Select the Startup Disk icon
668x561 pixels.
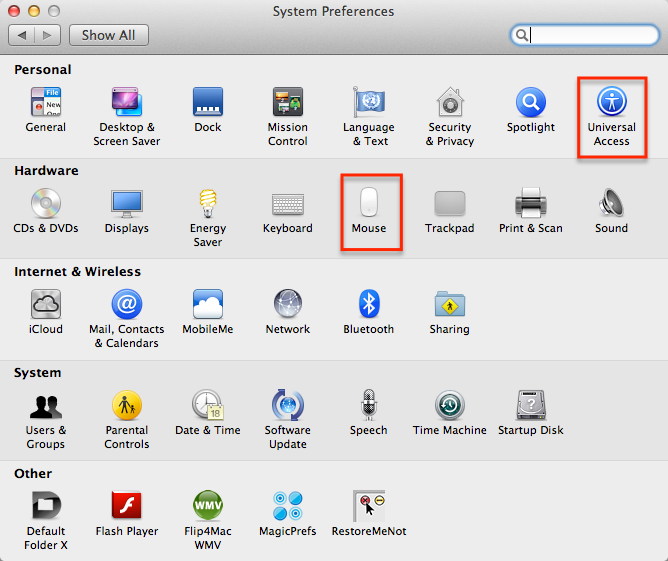[x=531, y=406]
